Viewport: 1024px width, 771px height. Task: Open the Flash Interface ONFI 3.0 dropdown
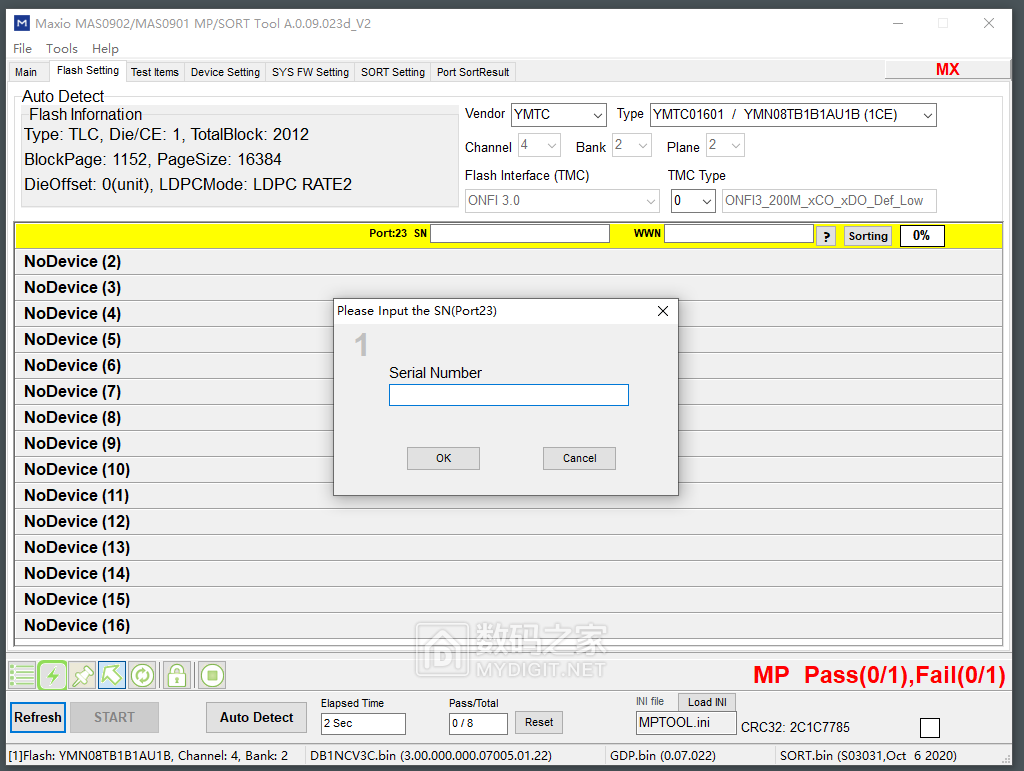[x=562, y=201]
